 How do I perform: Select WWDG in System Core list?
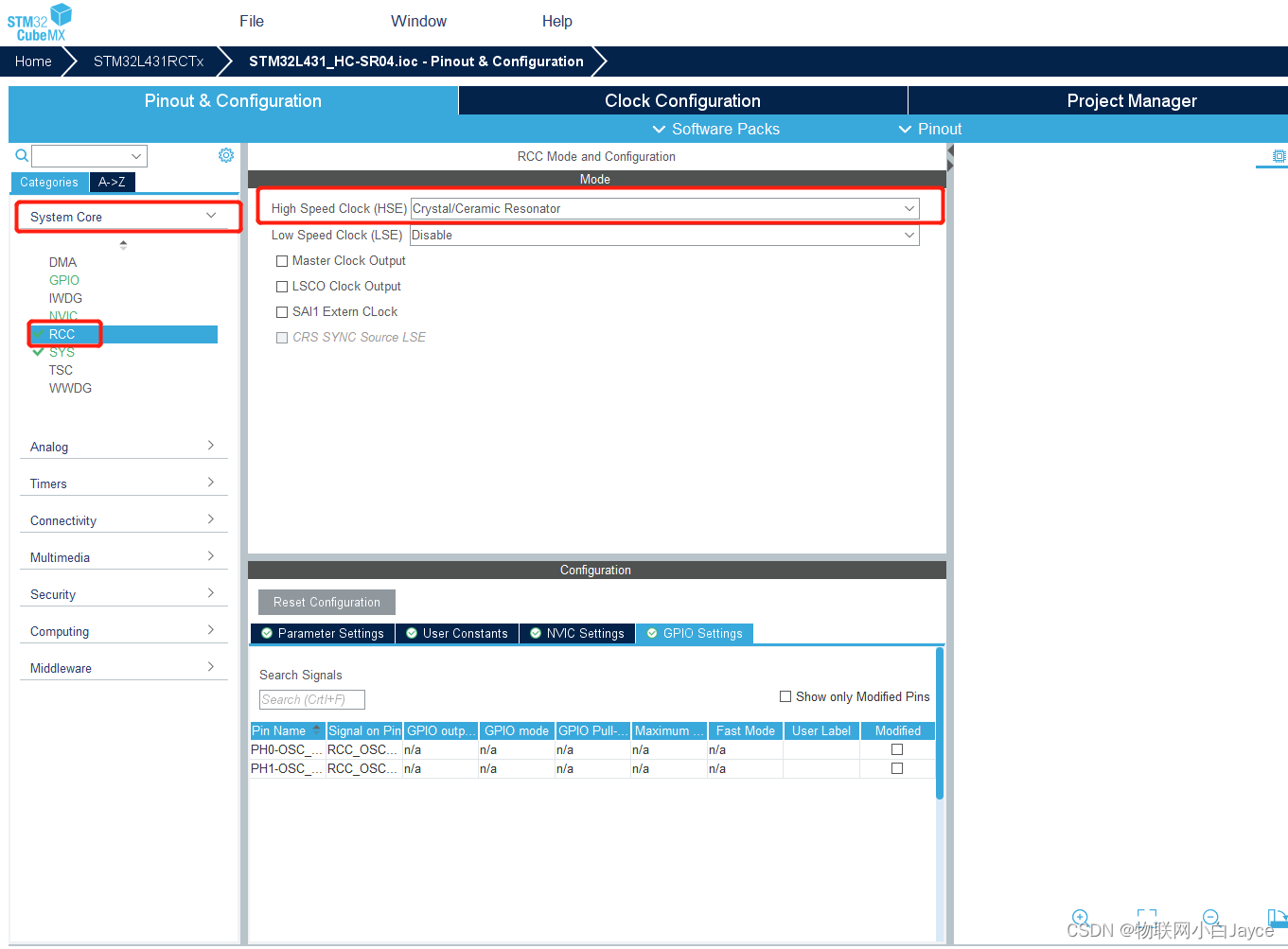70,388
